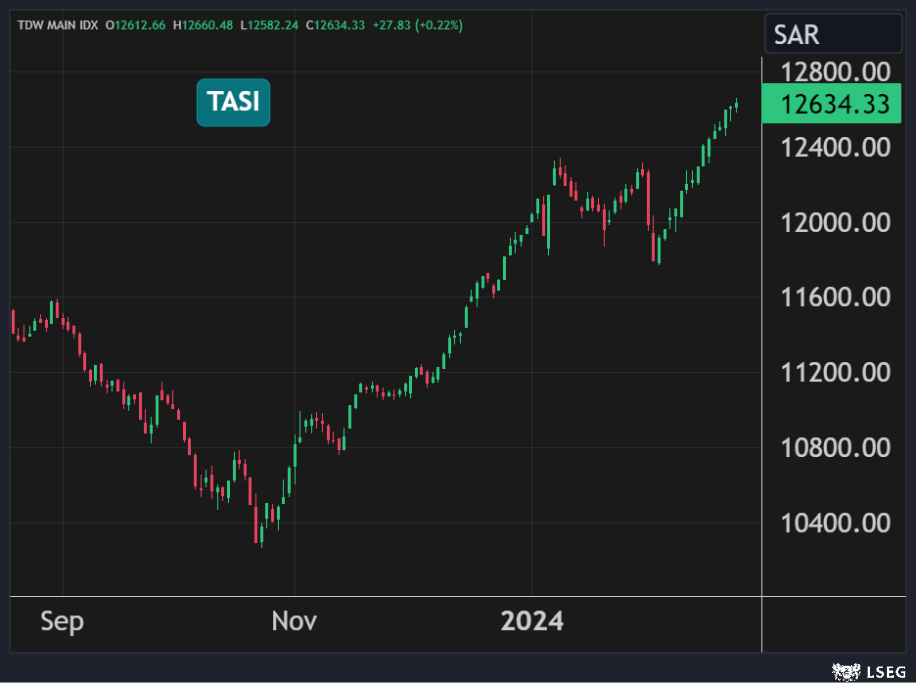Viewport: 916px width, 683px height.
Task: Click the 2024 label on time axis
Action: click(x=532, y=621)
